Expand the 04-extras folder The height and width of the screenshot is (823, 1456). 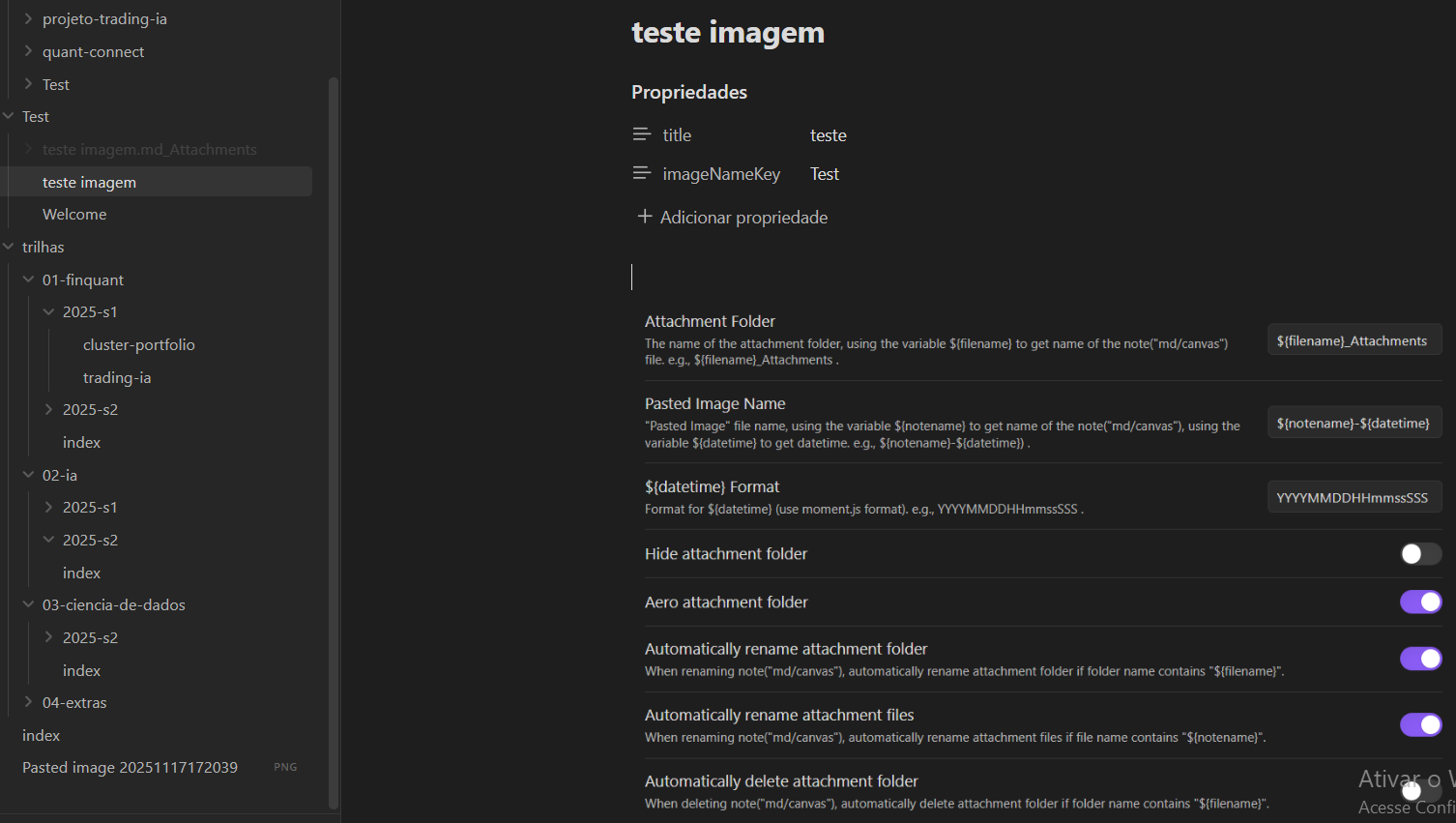click(x=28, y=702)
